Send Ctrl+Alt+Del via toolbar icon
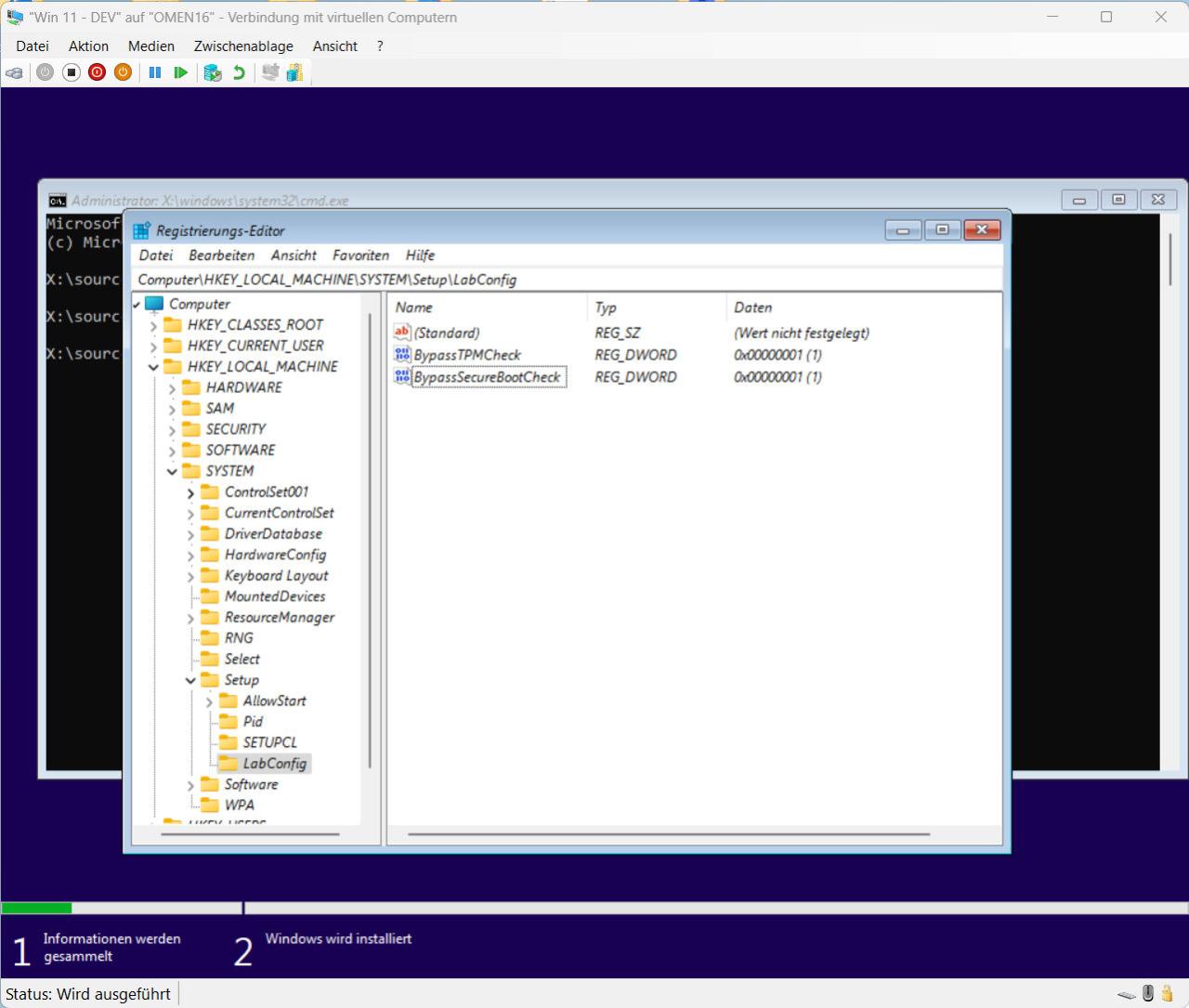The width and height of the screenshot is (1189, 1008). (x=14, y=72)
